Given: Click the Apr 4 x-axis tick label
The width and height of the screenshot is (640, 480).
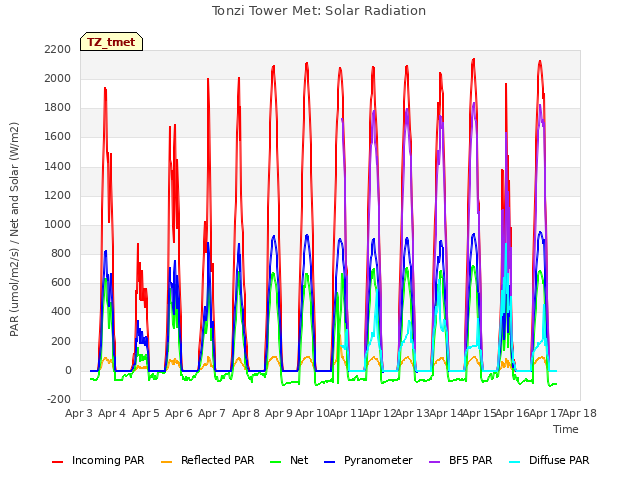Looking at the screenshot, I should [x=112, y=413].
